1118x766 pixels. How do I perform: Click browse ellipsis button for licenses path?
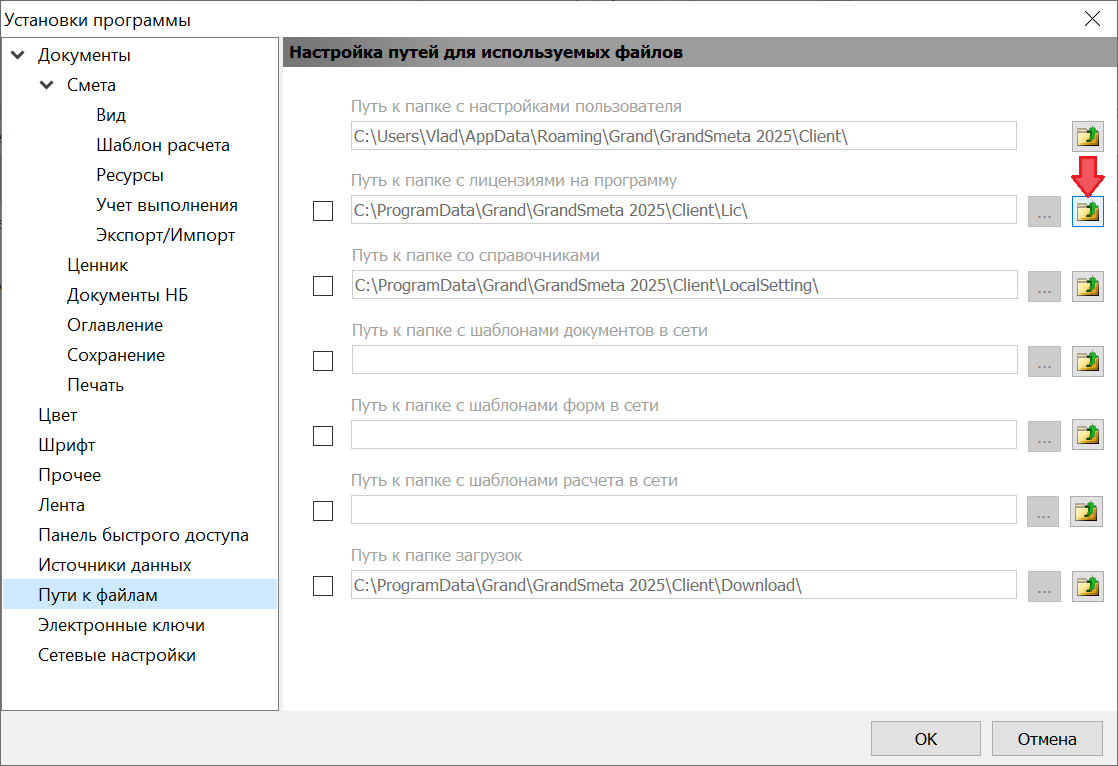pos(1044,211)
